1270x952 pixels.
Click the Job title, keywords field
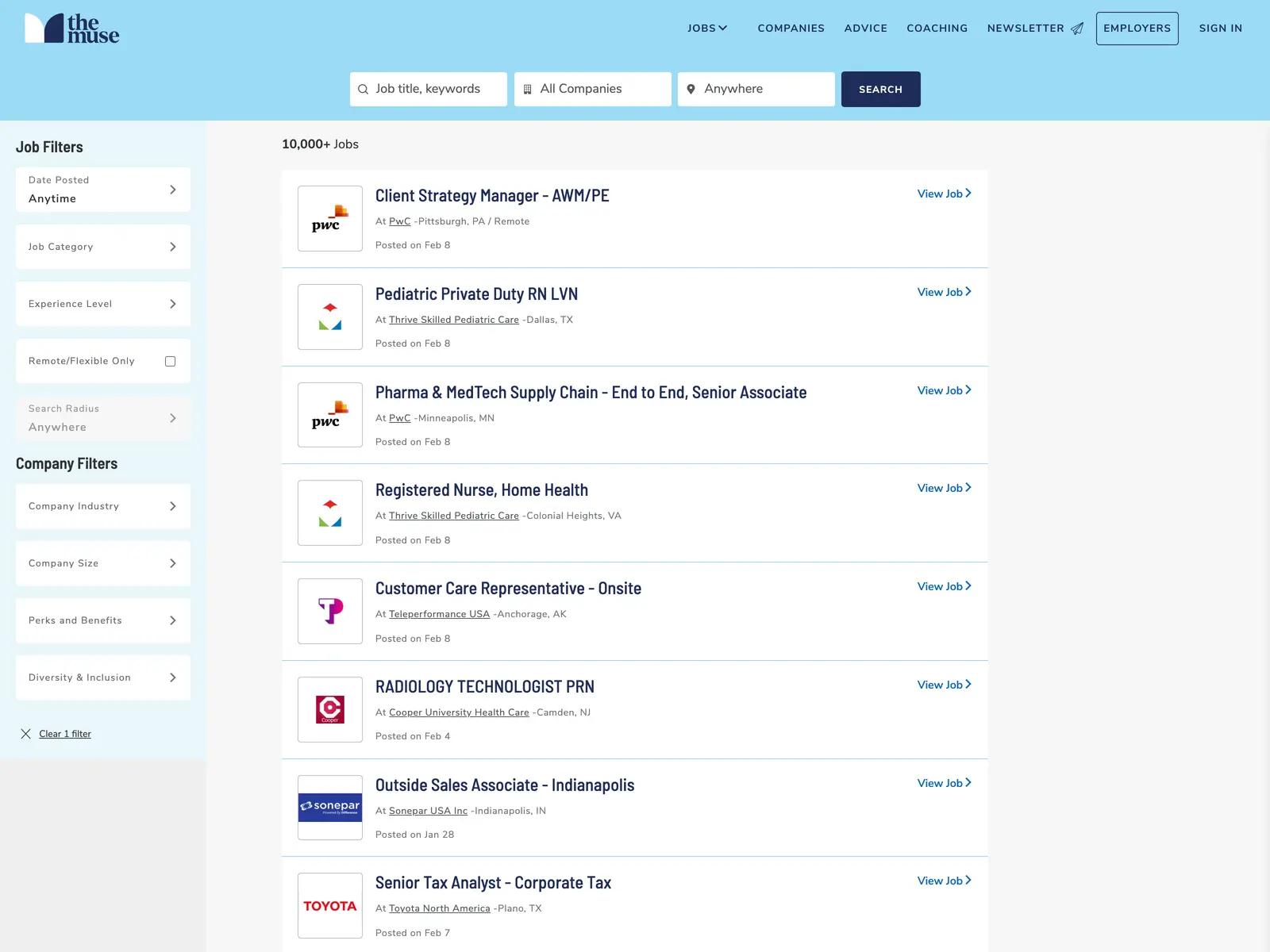(429, 89)
